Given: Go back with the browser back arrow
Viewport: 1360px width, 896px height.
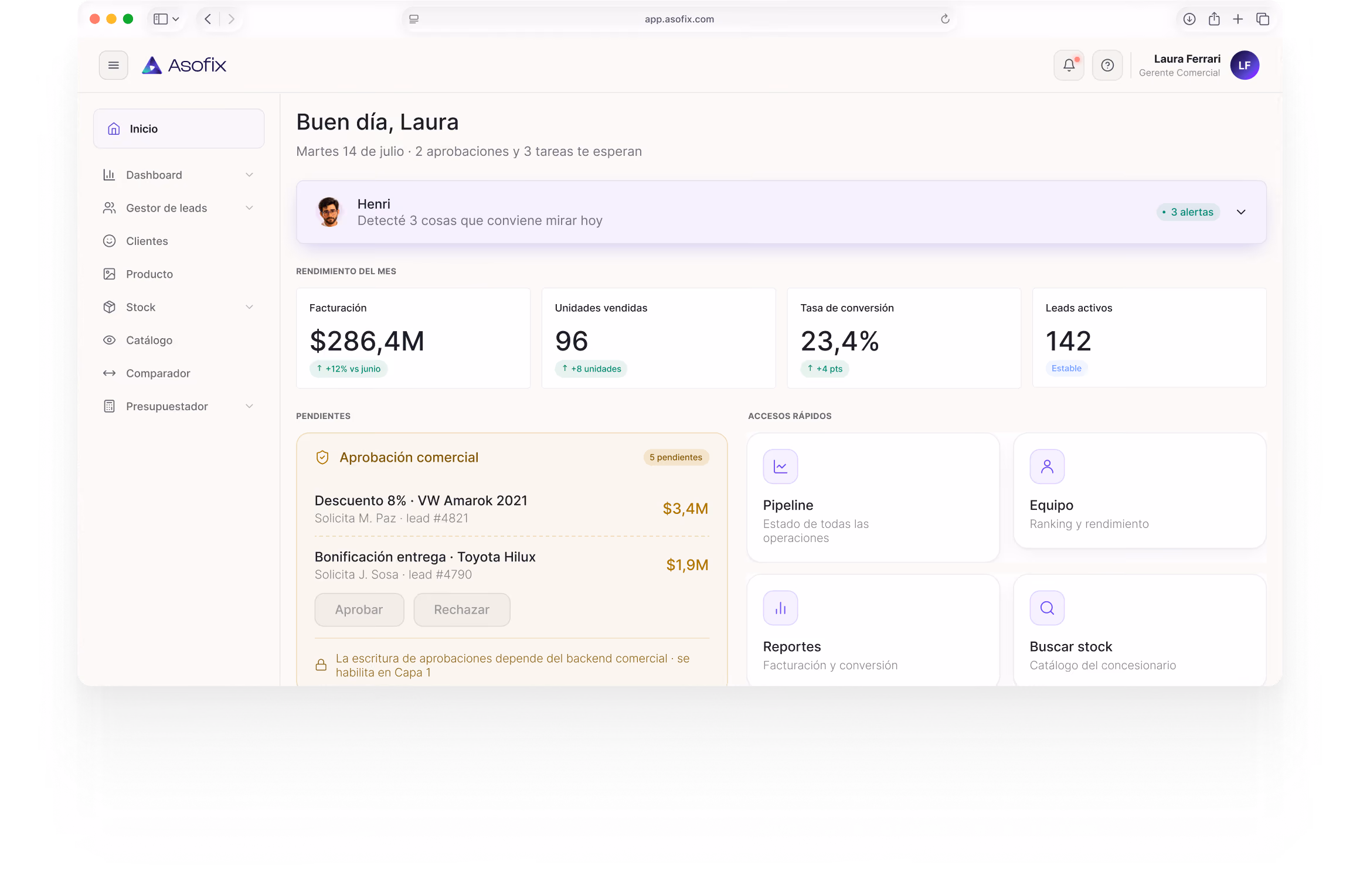Looking at the screenshot, I should (208, 19).
